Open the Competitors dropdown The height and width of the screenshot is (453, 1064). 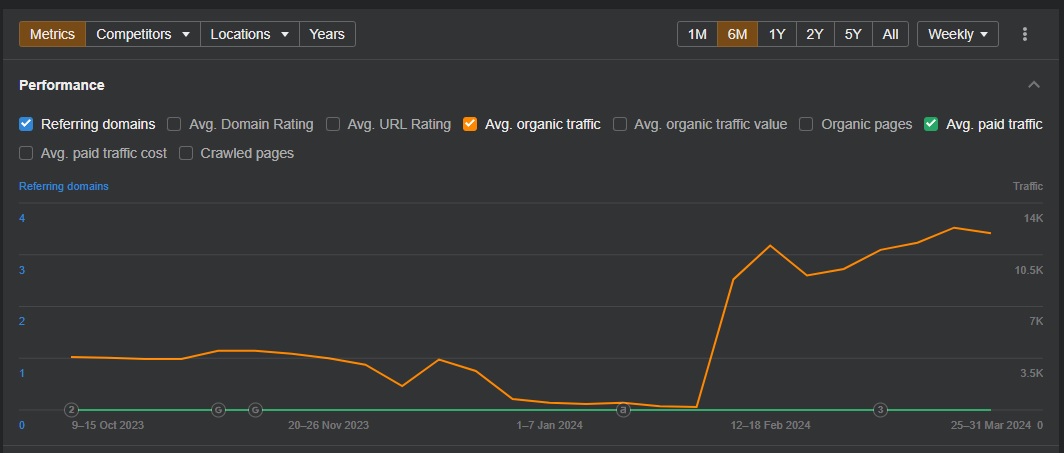coord(142,34)
